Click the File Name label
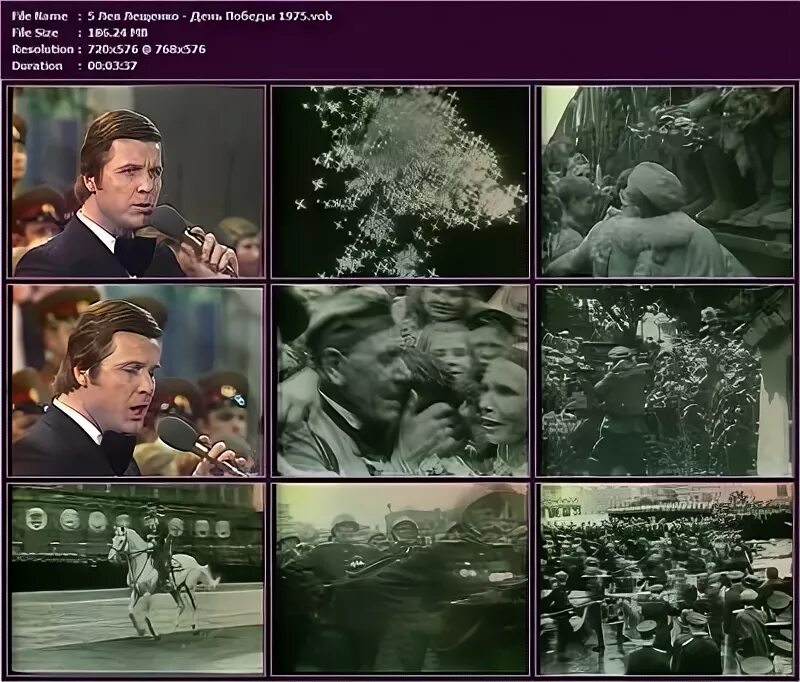The height and width of the screenshot is (682, 800). 40,16
